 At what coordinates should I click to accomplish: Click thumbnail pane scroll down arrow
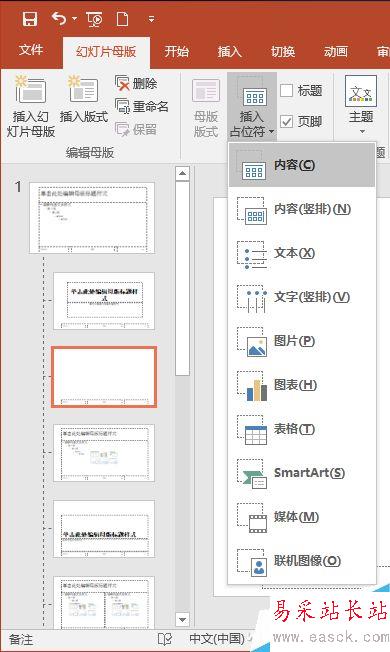[x=182, y=620]
